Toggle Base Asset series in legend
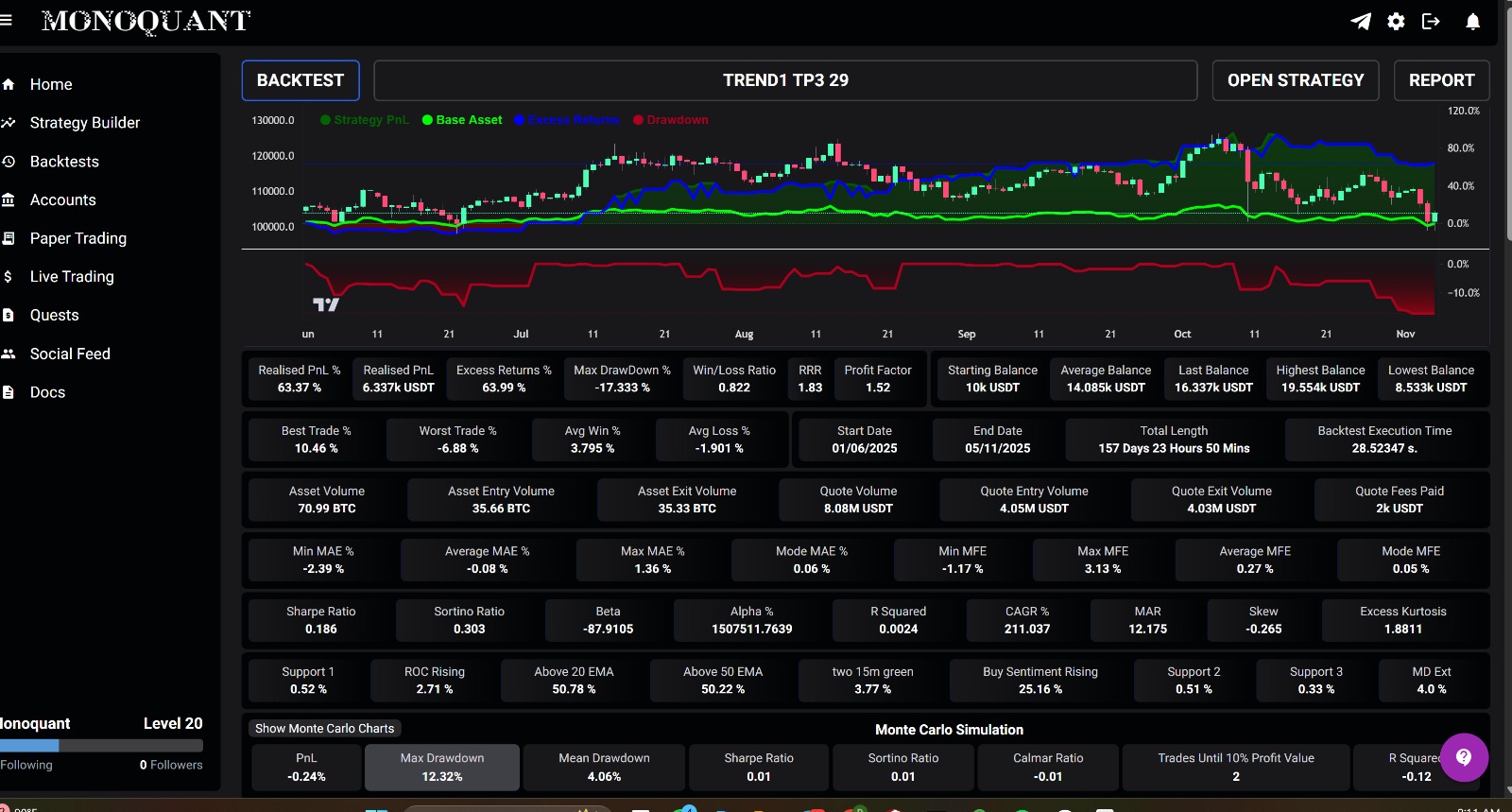Viewport: 1512px width, 812px height. (x=462, y=120)
